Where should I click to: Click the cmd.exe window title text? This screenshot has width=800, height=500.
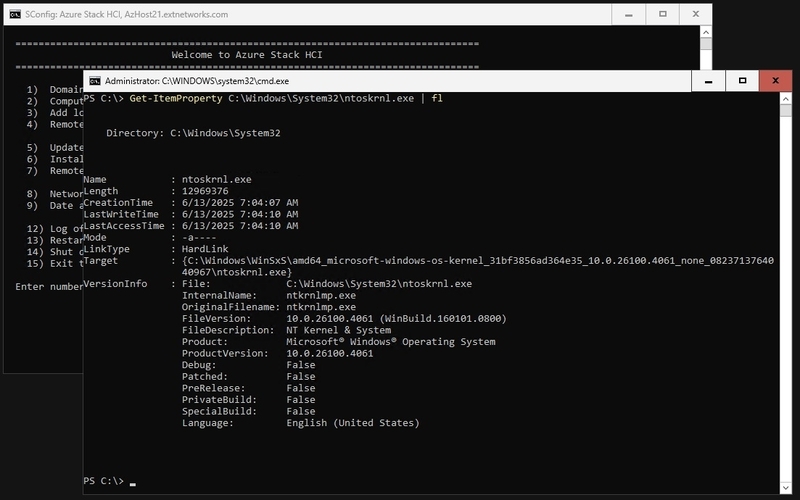[197, 81]
